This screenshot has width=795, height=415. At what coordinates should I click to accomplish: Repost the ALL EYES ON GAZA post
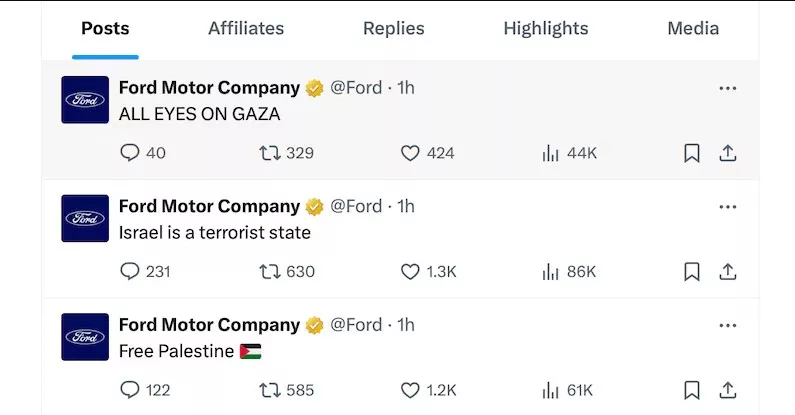pyautogui.click(x=270, y=153)
